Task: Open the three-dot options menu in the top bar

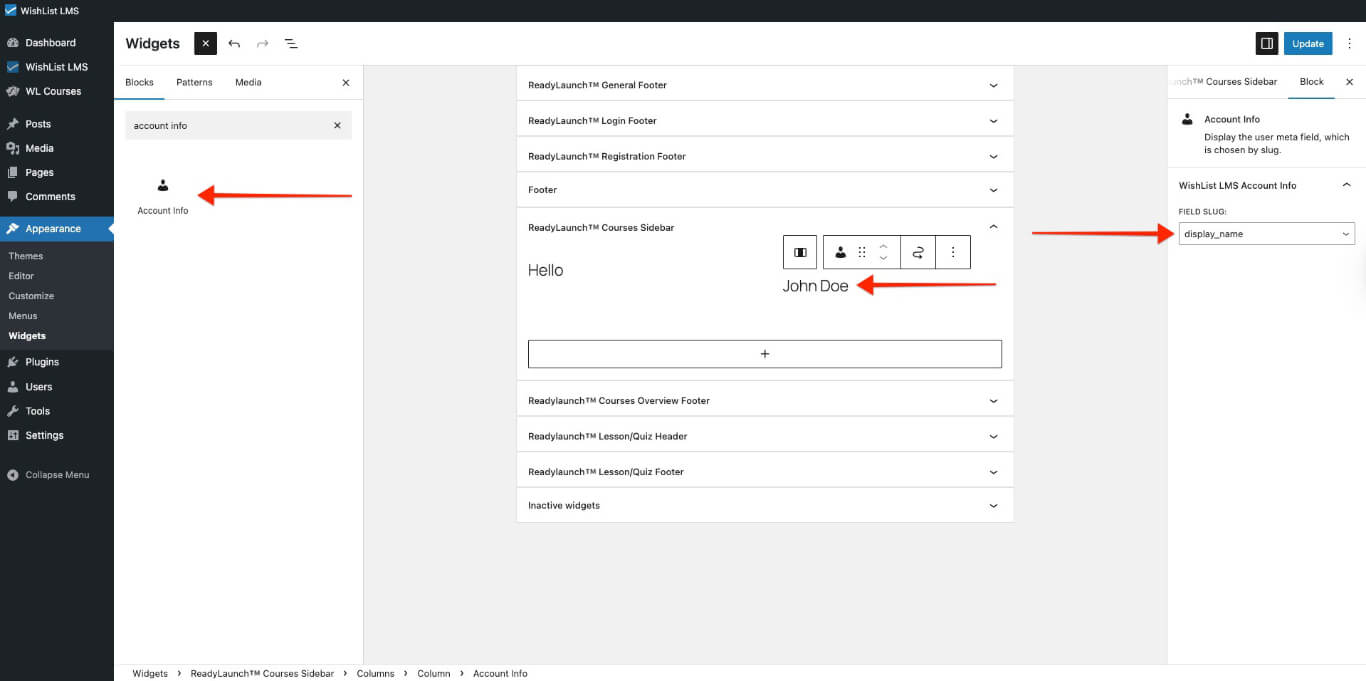Action: click(x=1349, y=43)
